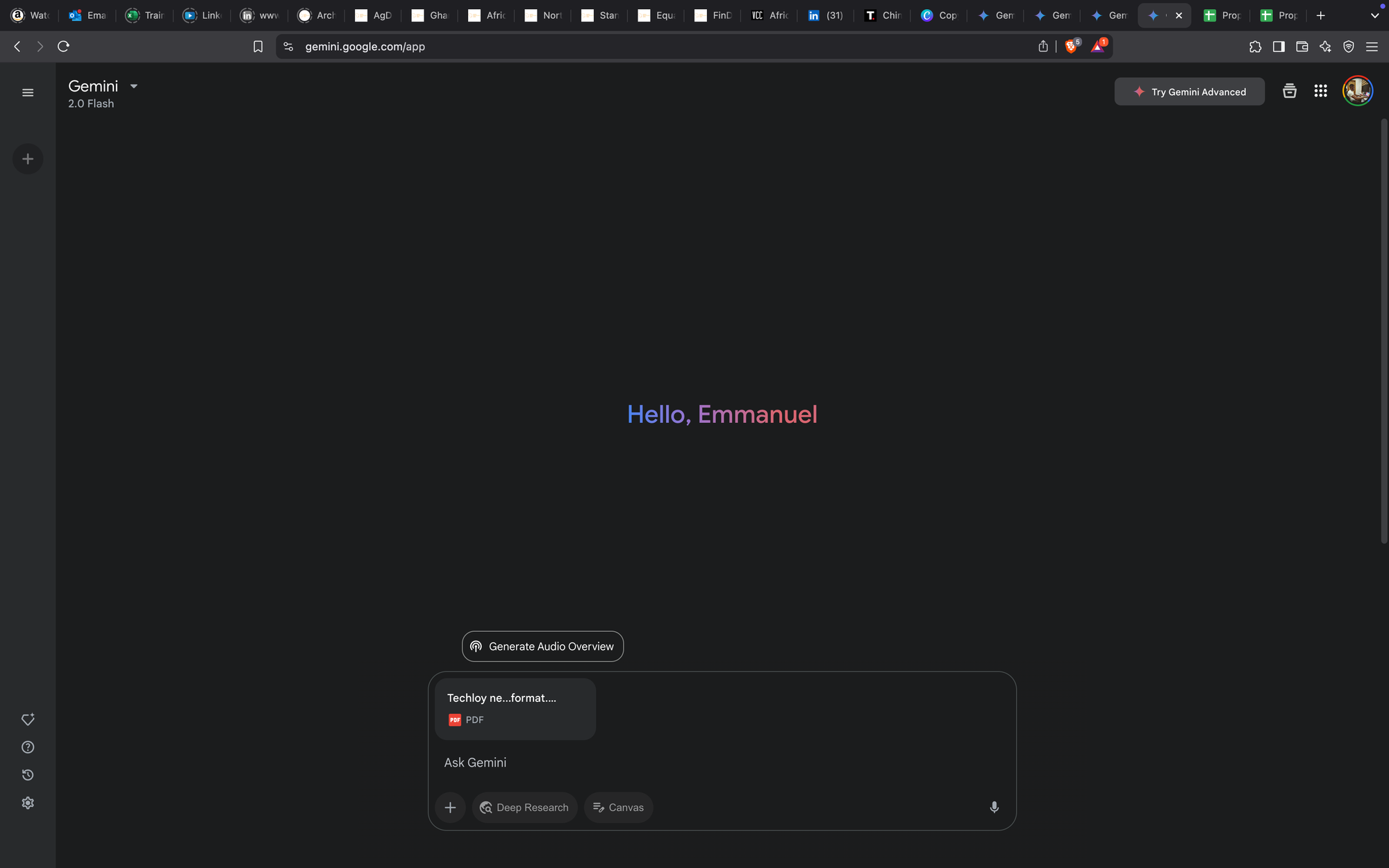The height and width of the screenshot is (868, 1389).
Task: Open Activity history clock icon
Action: (28, 775)
